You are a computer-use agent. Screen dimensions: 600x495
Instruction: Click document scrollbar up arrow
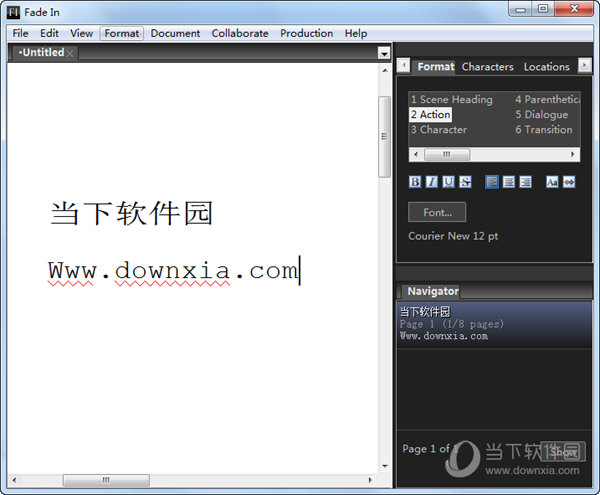[384, 70]
